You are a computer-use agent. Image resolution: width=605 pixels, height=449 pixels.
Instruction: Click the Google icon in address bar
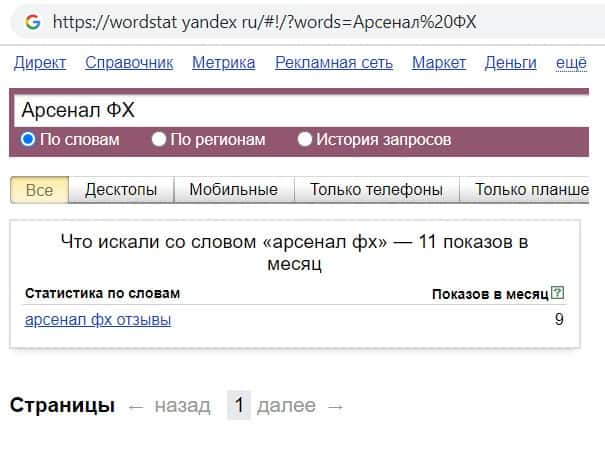pos(33,22)
